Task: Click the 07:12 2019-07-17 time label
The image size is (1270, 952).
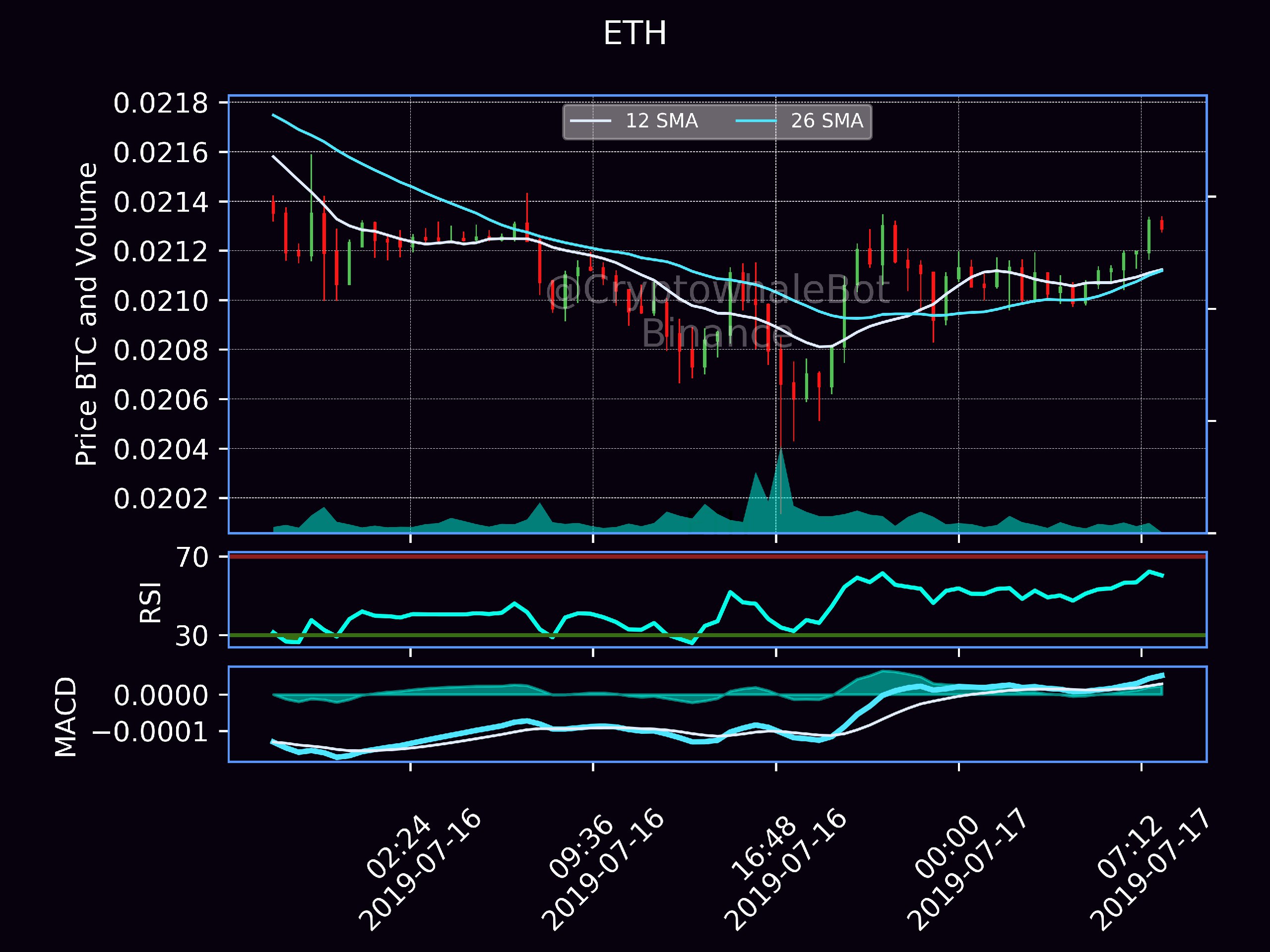Action: coord(1150,869)
